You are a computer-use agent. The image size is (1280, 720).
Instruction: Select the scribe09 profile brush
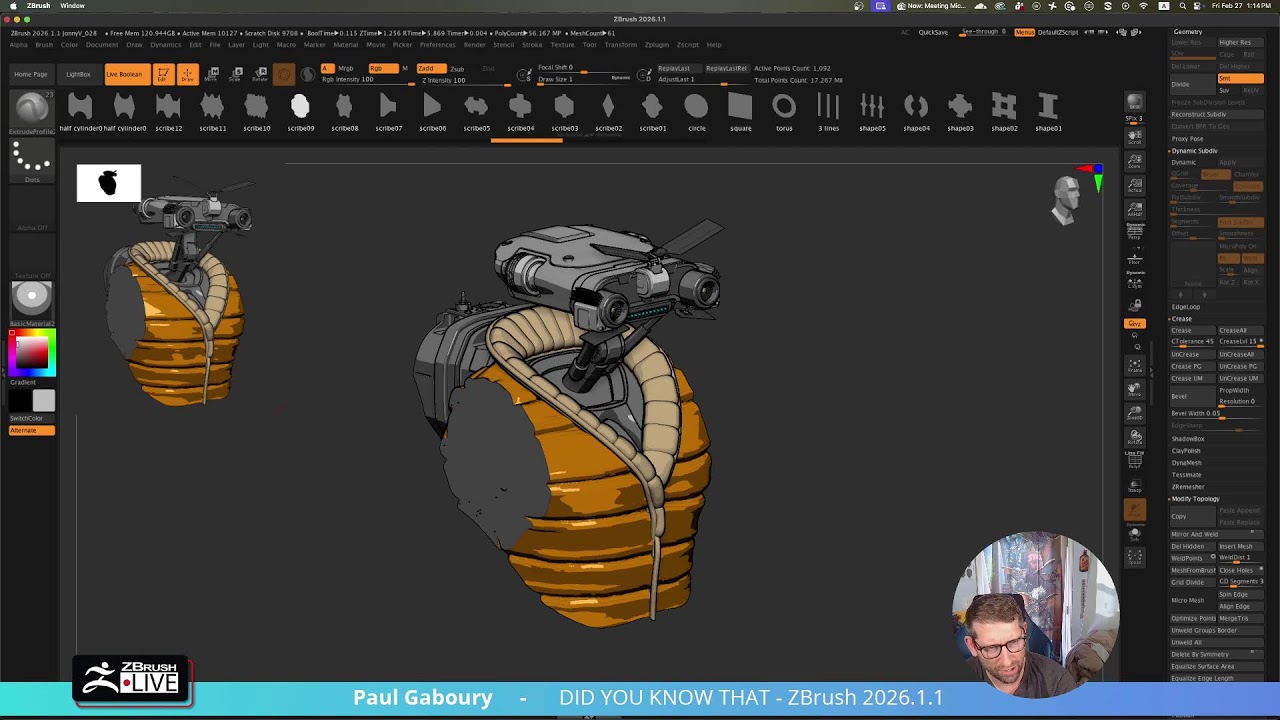click(300, 111)
